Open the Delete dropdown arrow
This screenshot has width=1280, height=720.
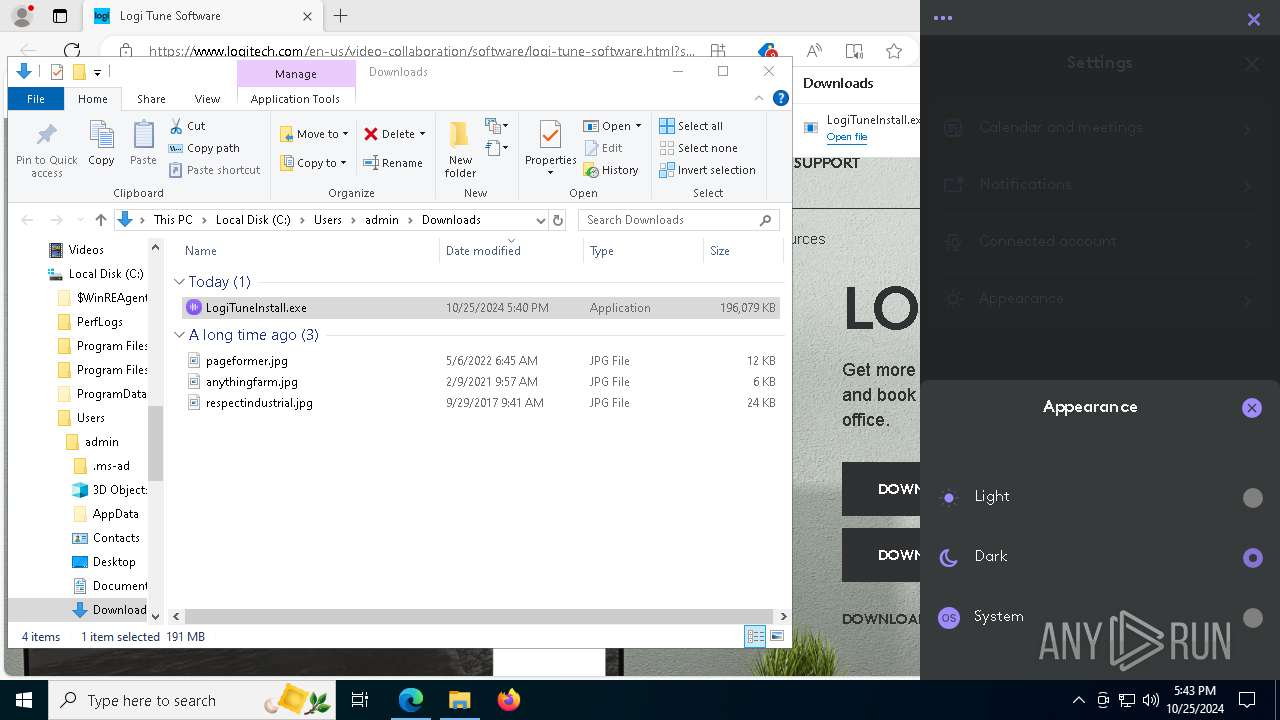click(422, 134)
